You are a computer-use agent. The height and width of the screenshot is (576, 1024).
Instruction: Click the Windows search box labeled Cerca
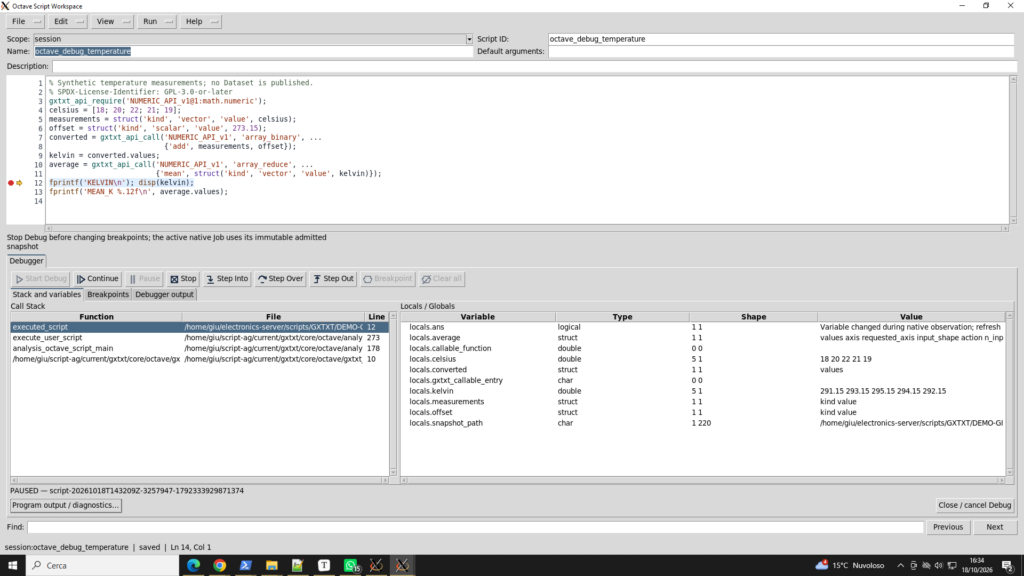tap(103, 566)
